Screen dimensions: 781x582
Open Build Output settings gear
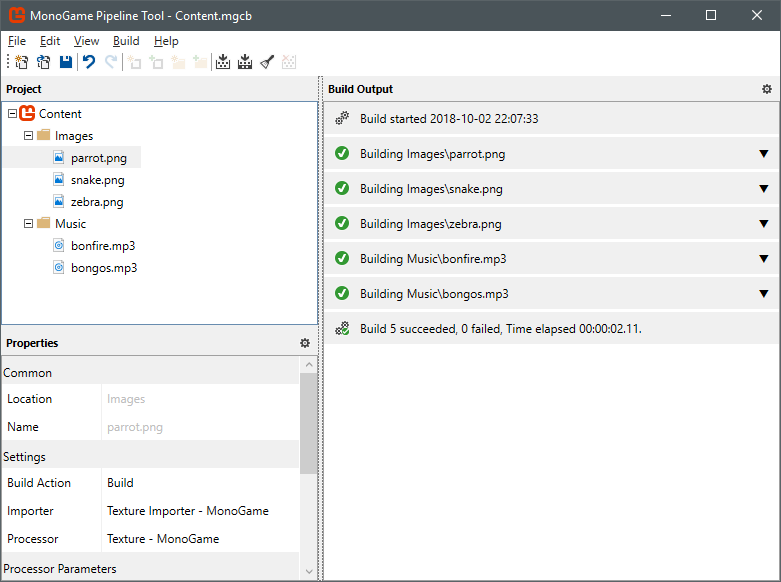coord(767,89)
